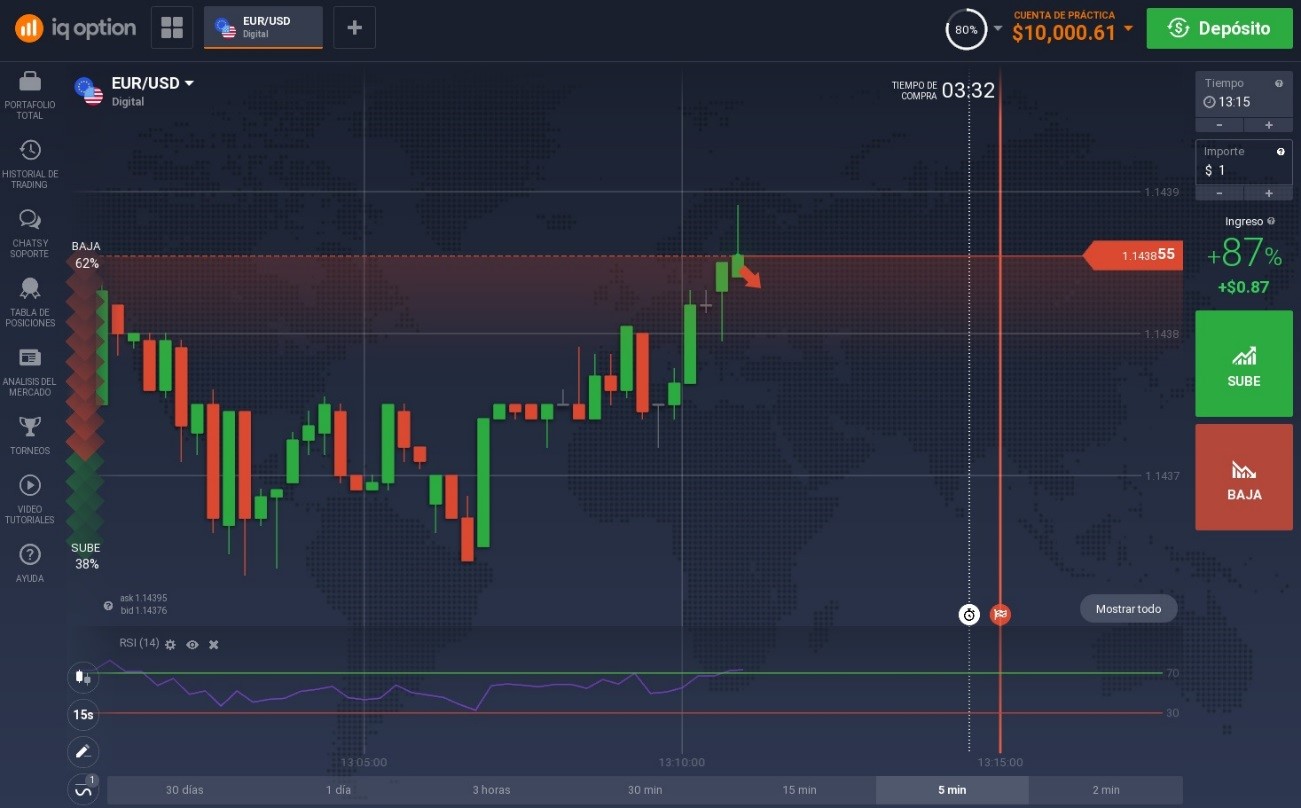Click the Importe amount field $ 1
This screenshot has width=1301, height=808.
pos(1244,162)
